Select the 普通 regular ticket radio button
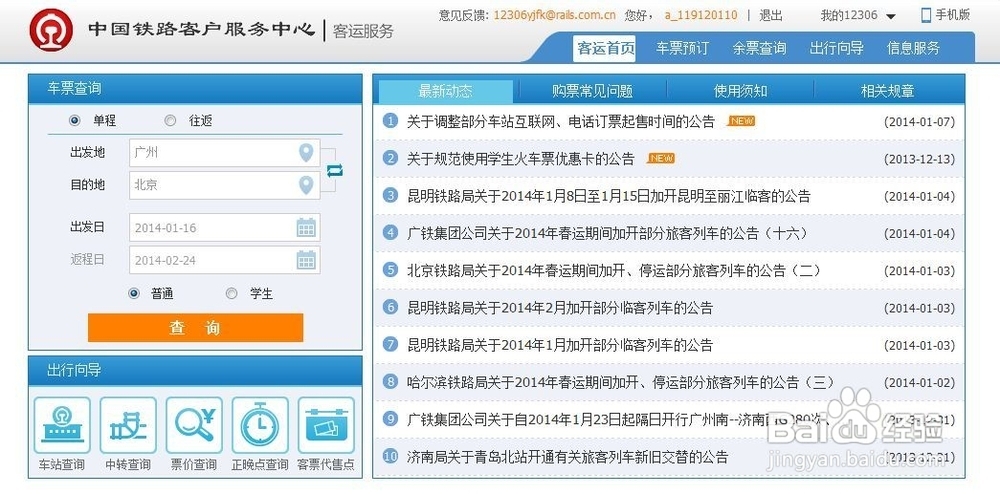Viewport: 1000px width, 494px height. (x=133, y=294)
